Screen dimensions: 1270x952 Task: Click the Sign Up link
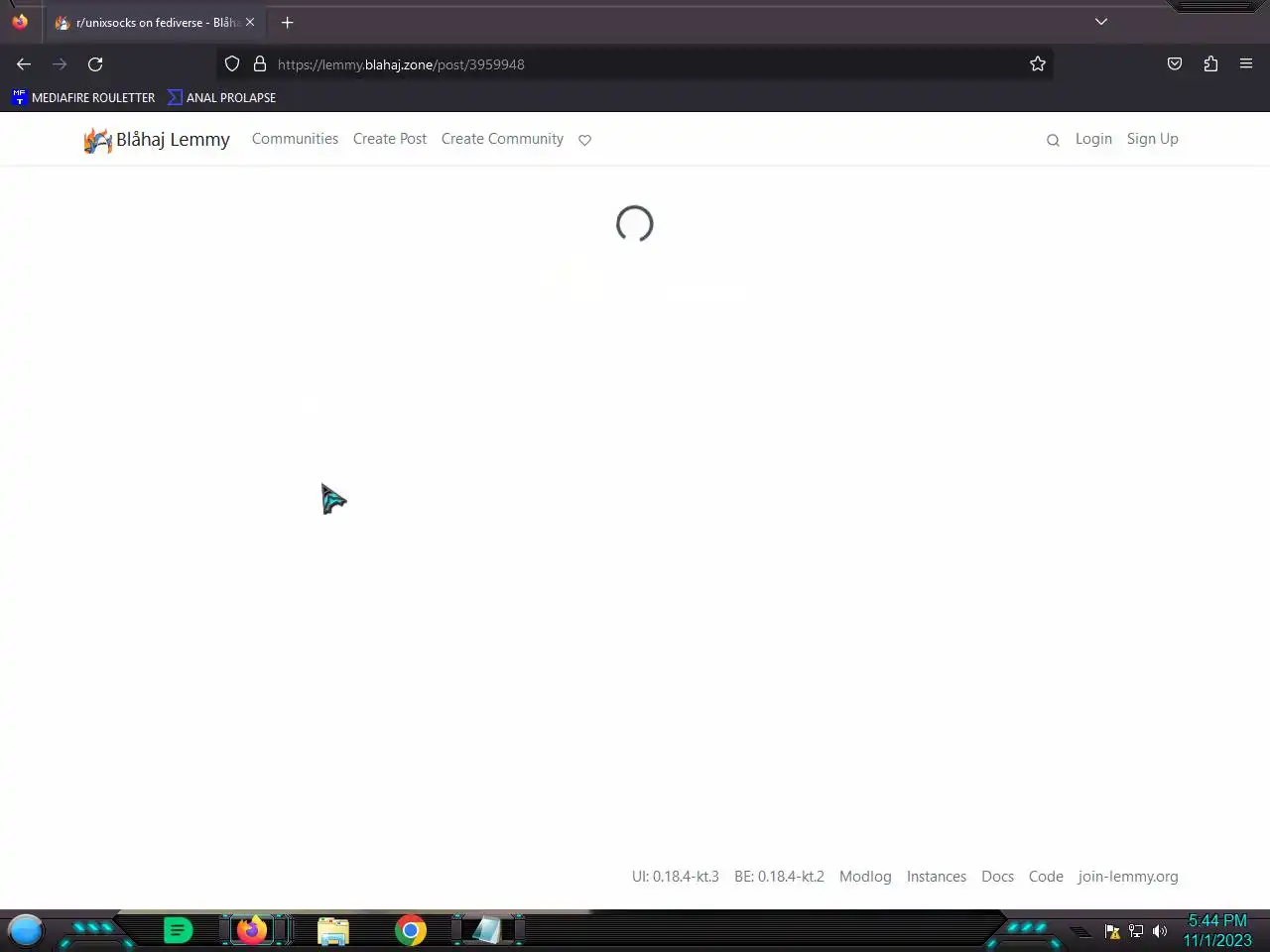coord(1152,139)
